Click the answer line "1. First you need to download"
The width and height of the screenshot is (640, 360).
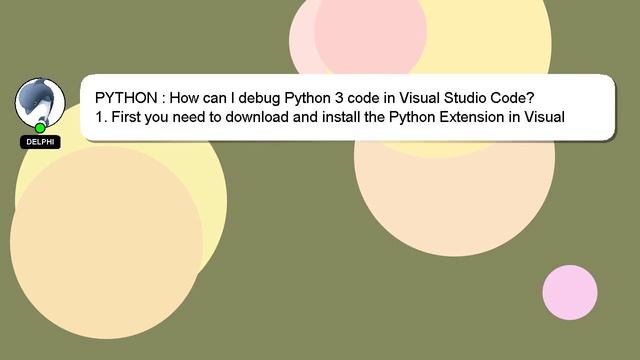coord(330,117)
